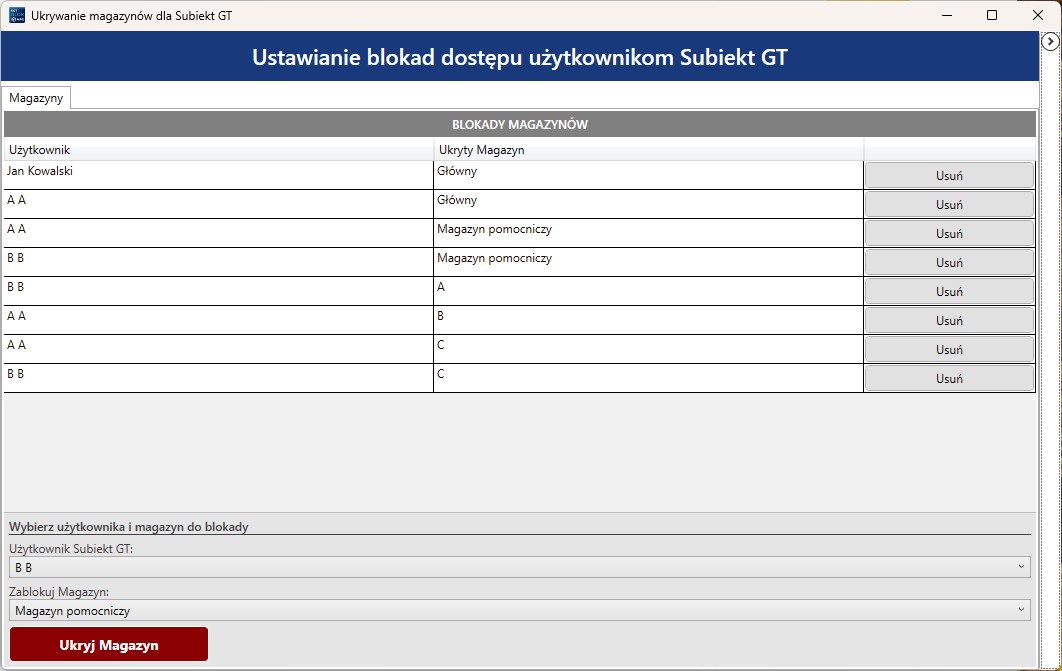Remove A A warehouse C block
This screenshot has height=671, width=1062.
[x=948, y=350]
